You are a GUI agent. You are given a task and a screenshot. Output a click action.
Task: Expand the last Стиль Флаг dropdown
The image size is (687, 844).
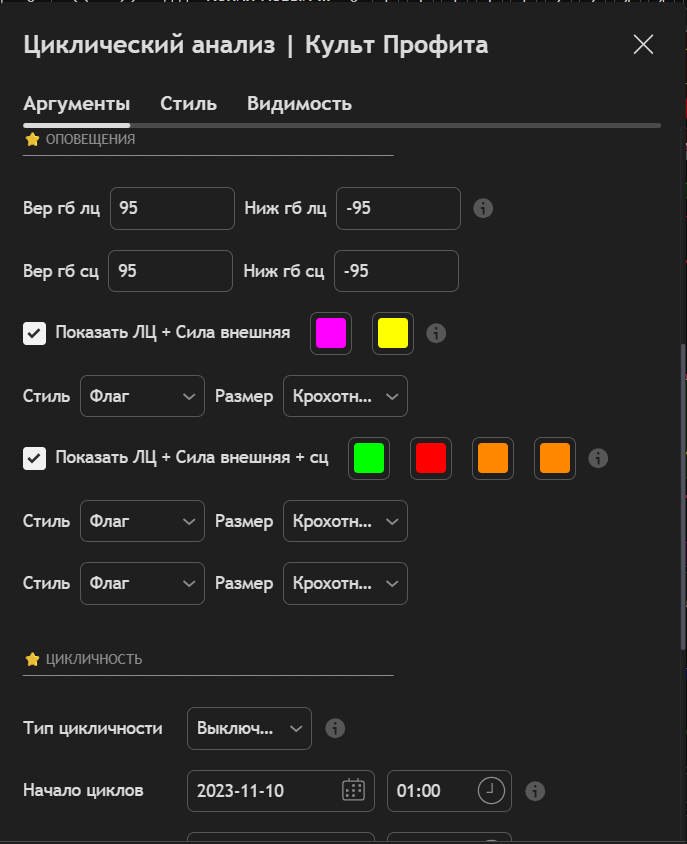(x=142, y=583)
